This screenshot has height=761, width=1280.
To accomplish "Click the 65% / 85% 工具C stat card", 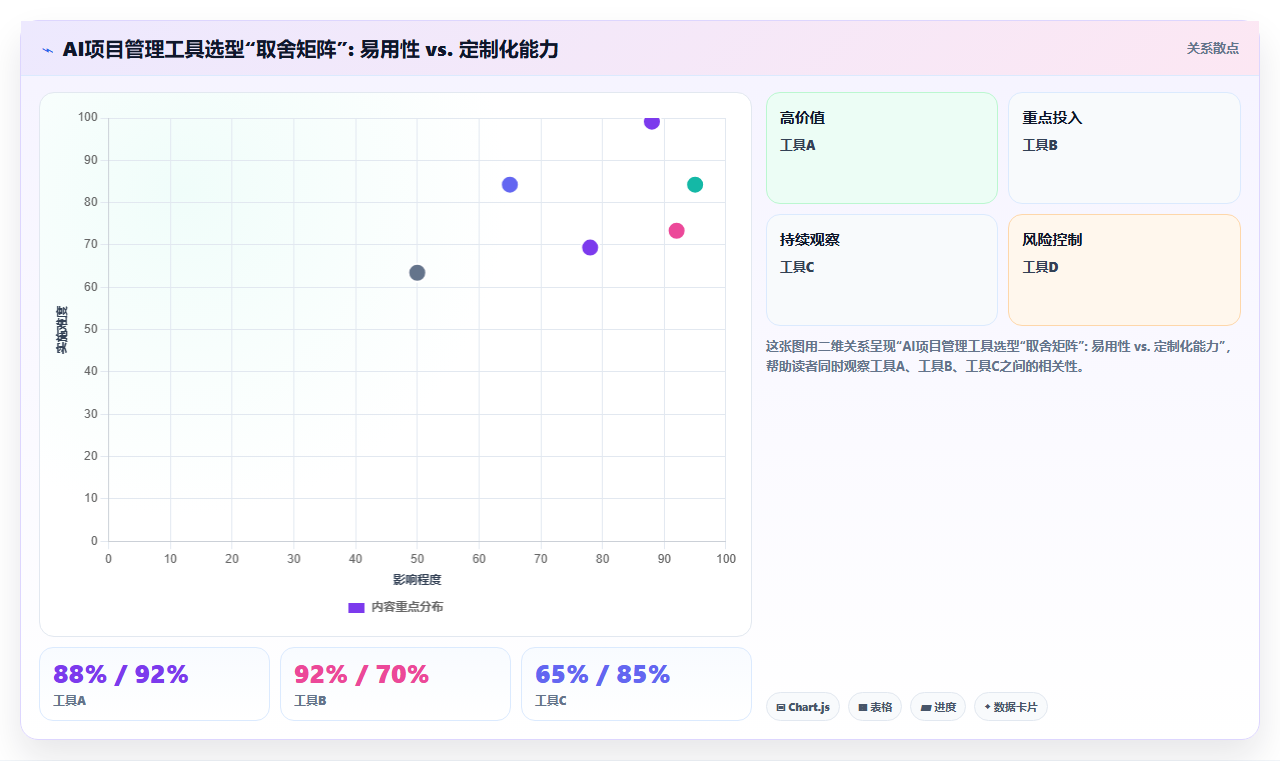I will pyautogui.click(x=636, y=684).
